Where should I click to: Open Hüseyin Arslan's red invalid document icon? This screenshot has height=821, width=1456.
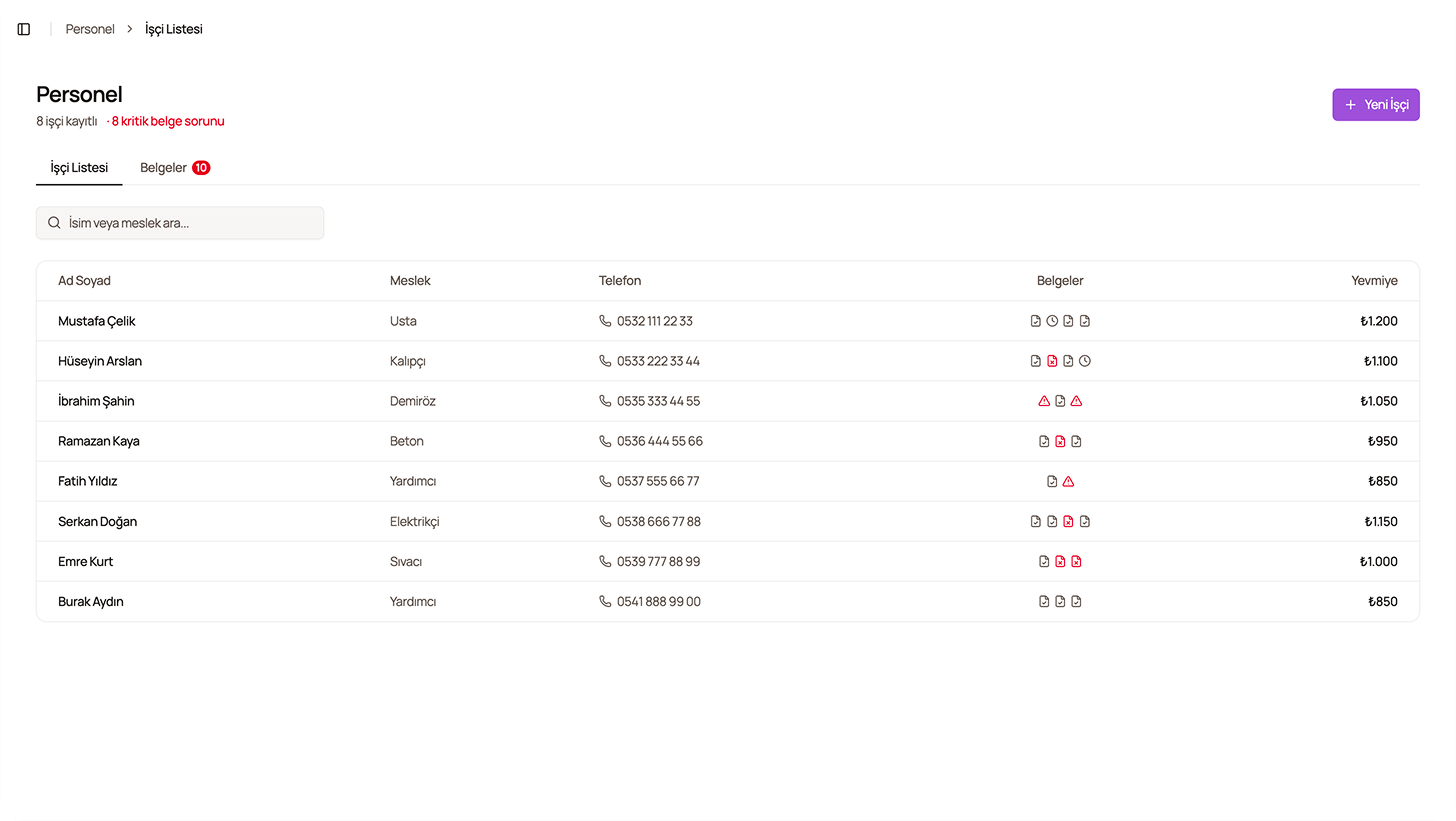tap(1052, 361)
